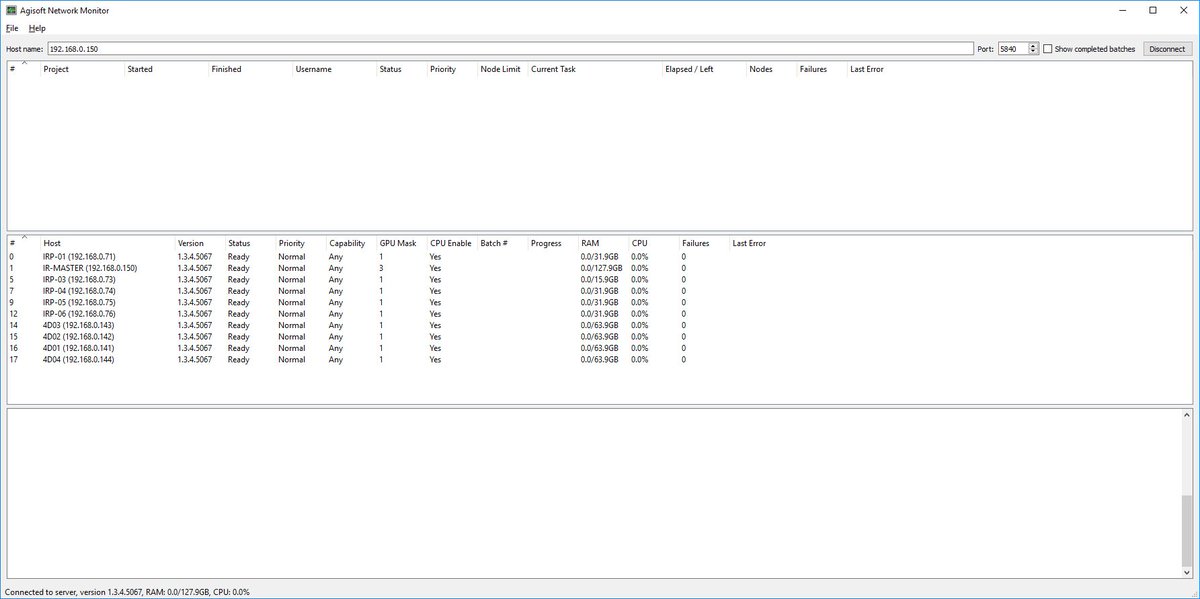Click GPU Mask value 3 for IR-MASTER

click(x=381, y=268)
